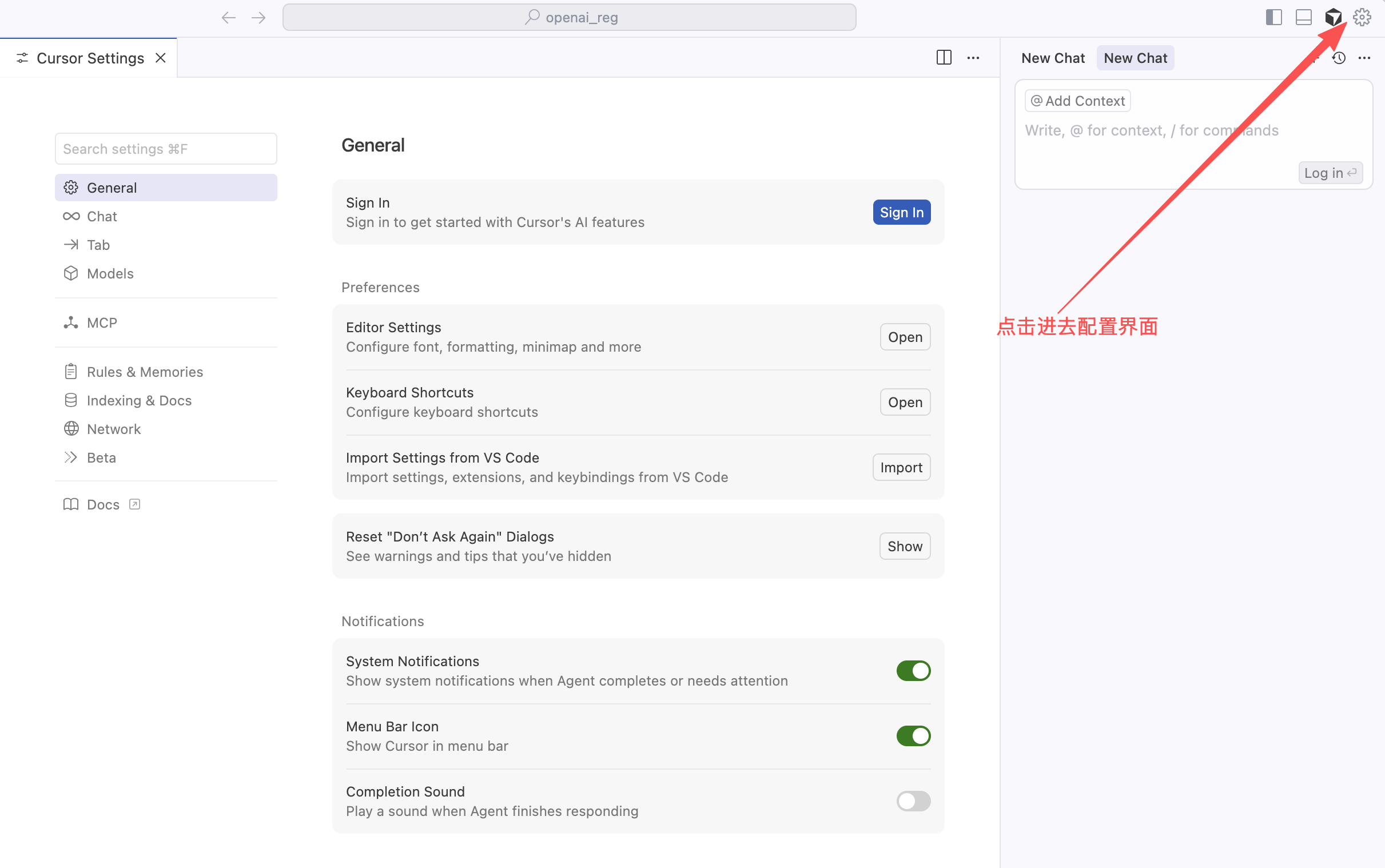Split the editor right

tap(944, 57)
